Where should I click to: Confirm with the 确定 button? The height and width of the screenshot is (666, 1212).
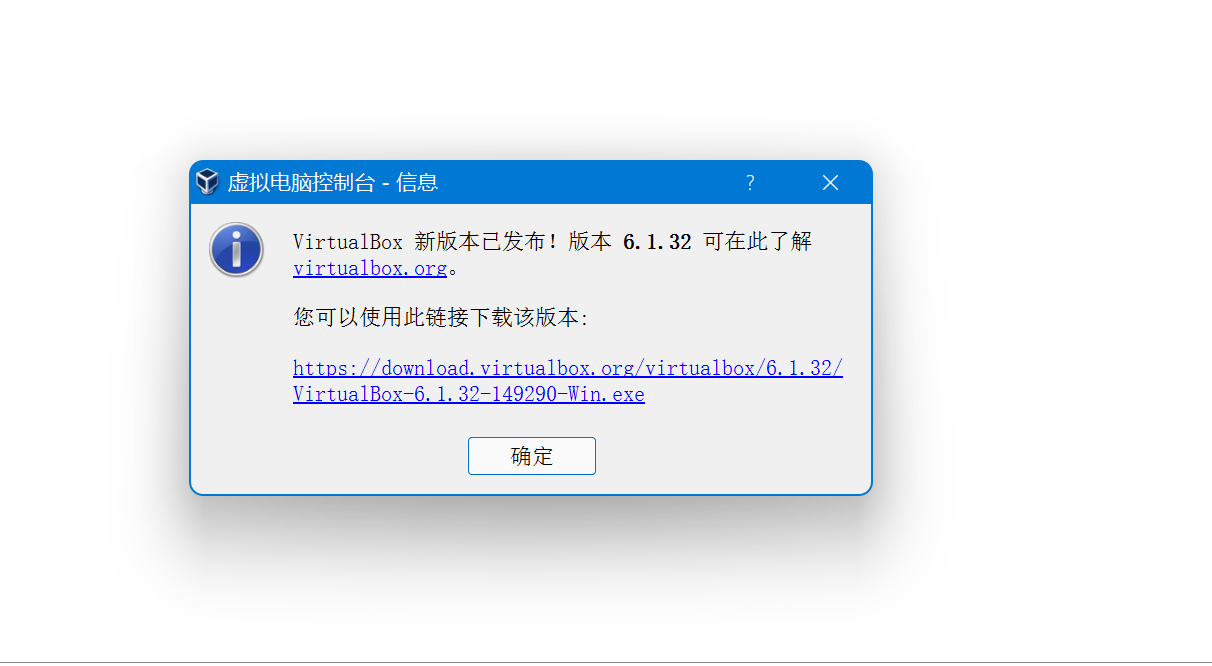point(532,456)
